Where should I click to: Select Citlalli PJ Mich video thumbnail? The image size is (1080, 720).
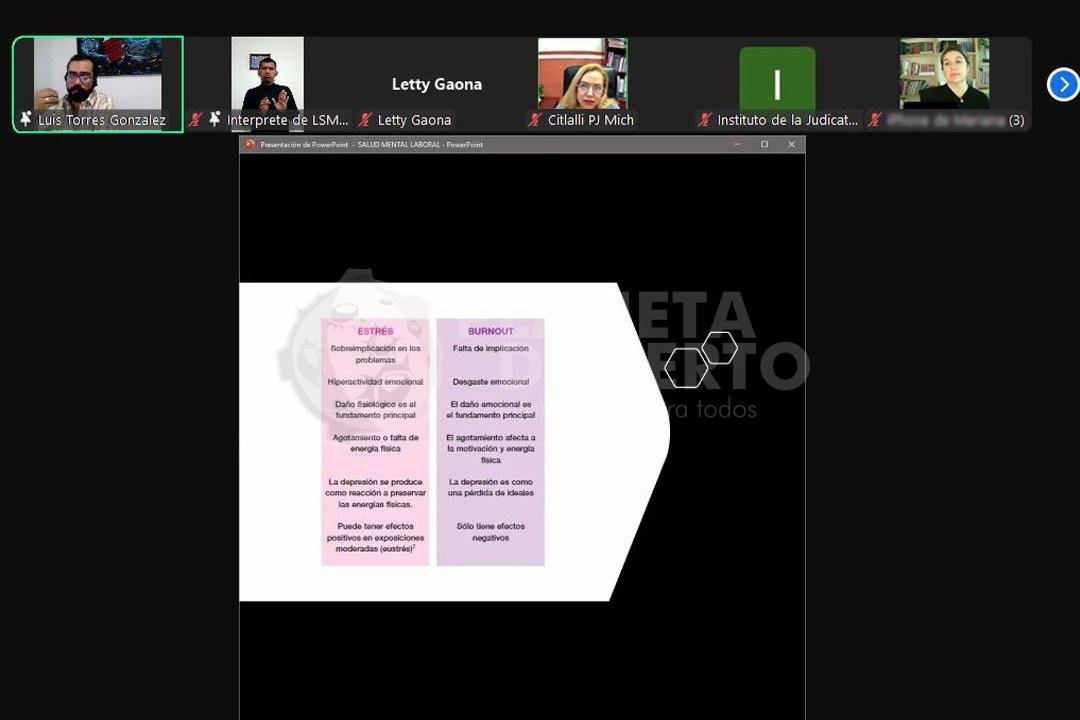pos(582,75)
